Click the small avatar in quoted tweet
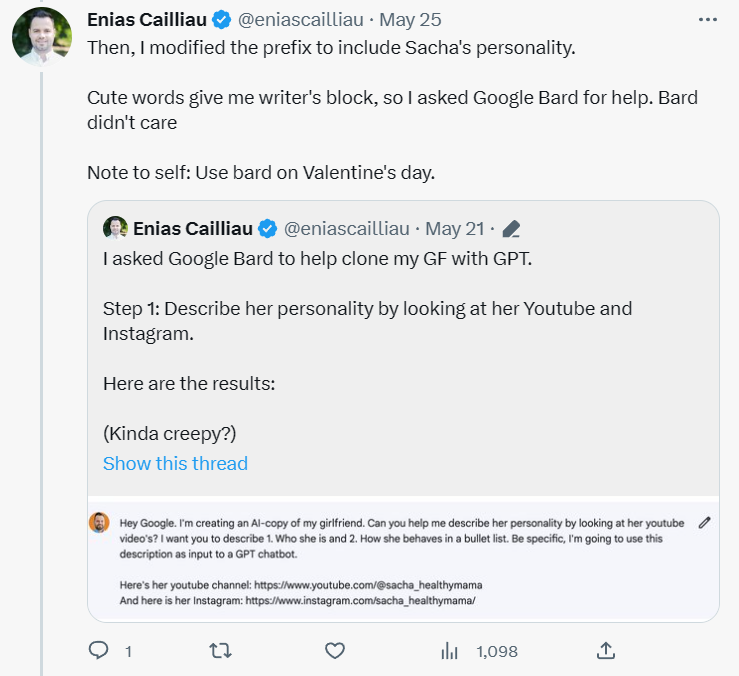 (115, 228)
